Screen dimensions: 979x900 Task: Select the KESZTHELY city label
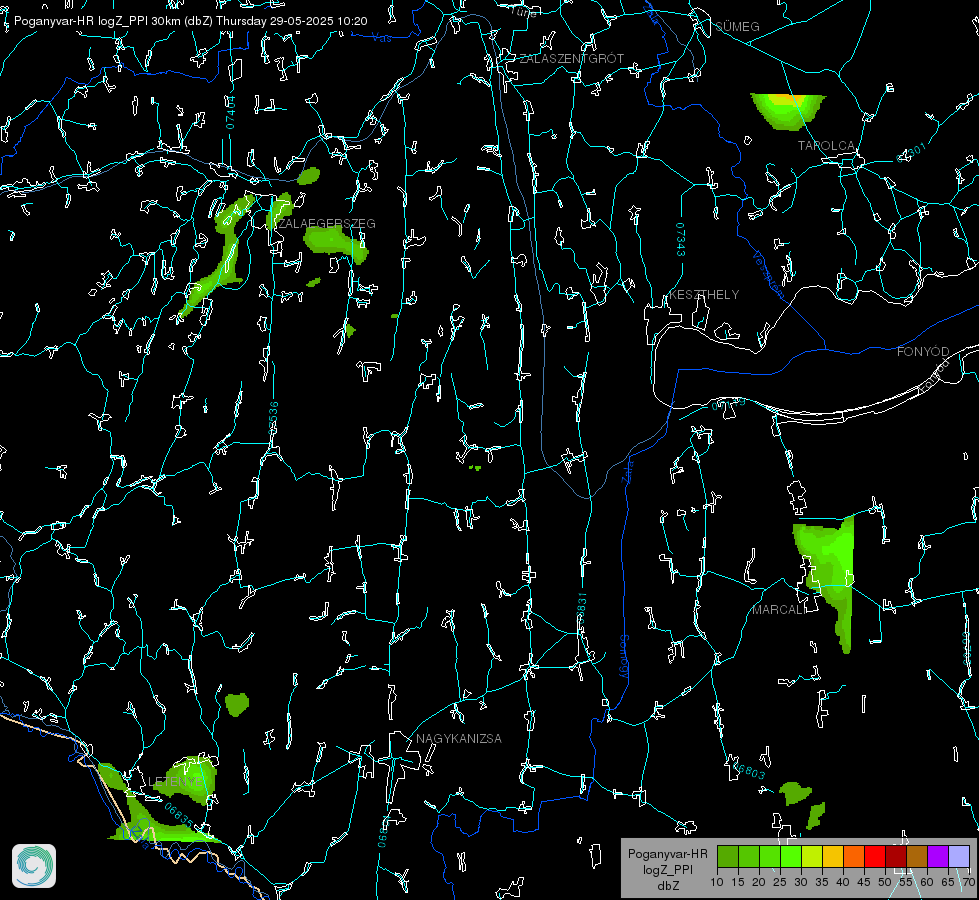pyautogui.click(x=704, y=295)
